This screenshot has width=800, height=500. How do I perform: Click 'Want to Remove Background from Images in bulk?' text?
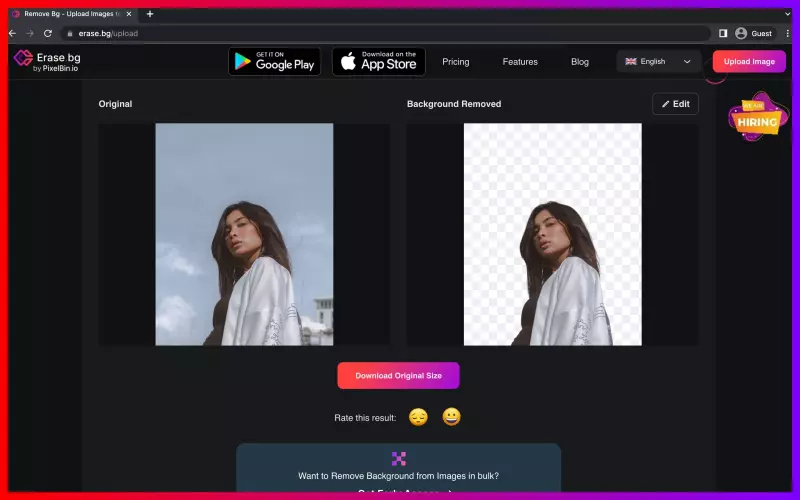pos(398,476)
